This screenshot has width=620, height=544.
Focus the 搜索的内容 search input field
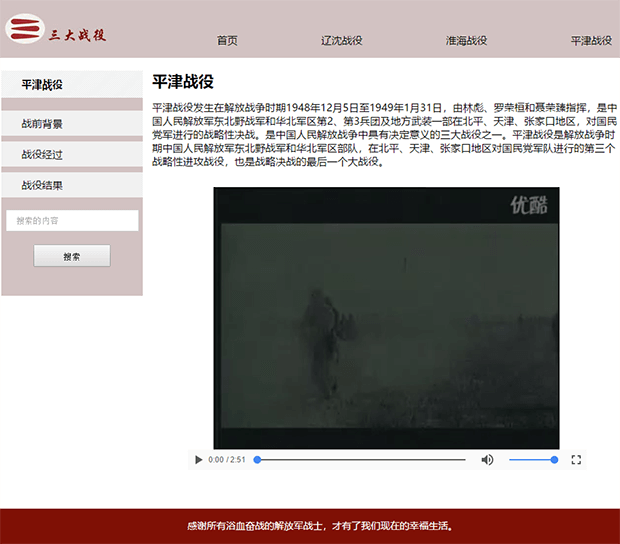pos(72,221)
